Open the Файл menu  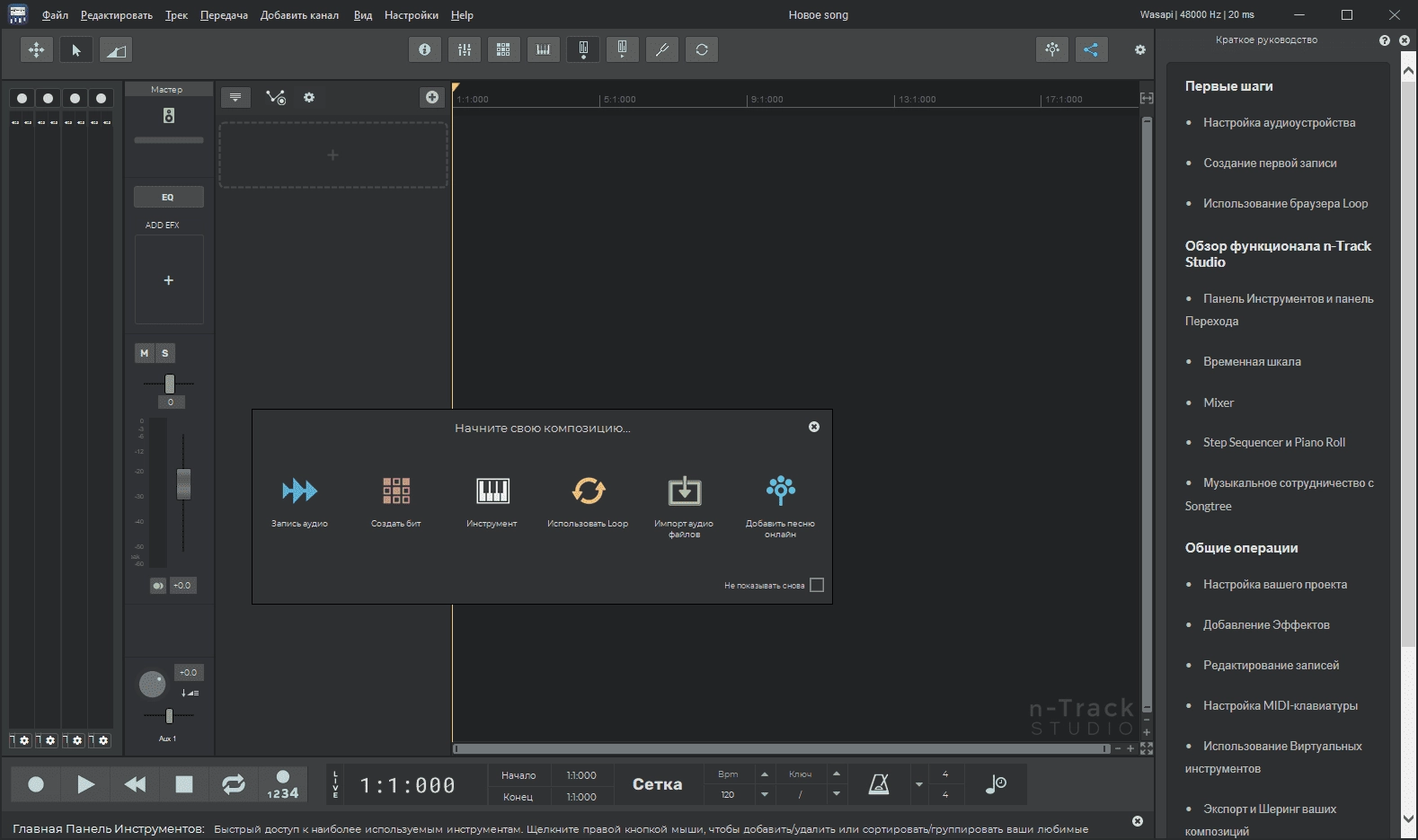click(55, 15)
